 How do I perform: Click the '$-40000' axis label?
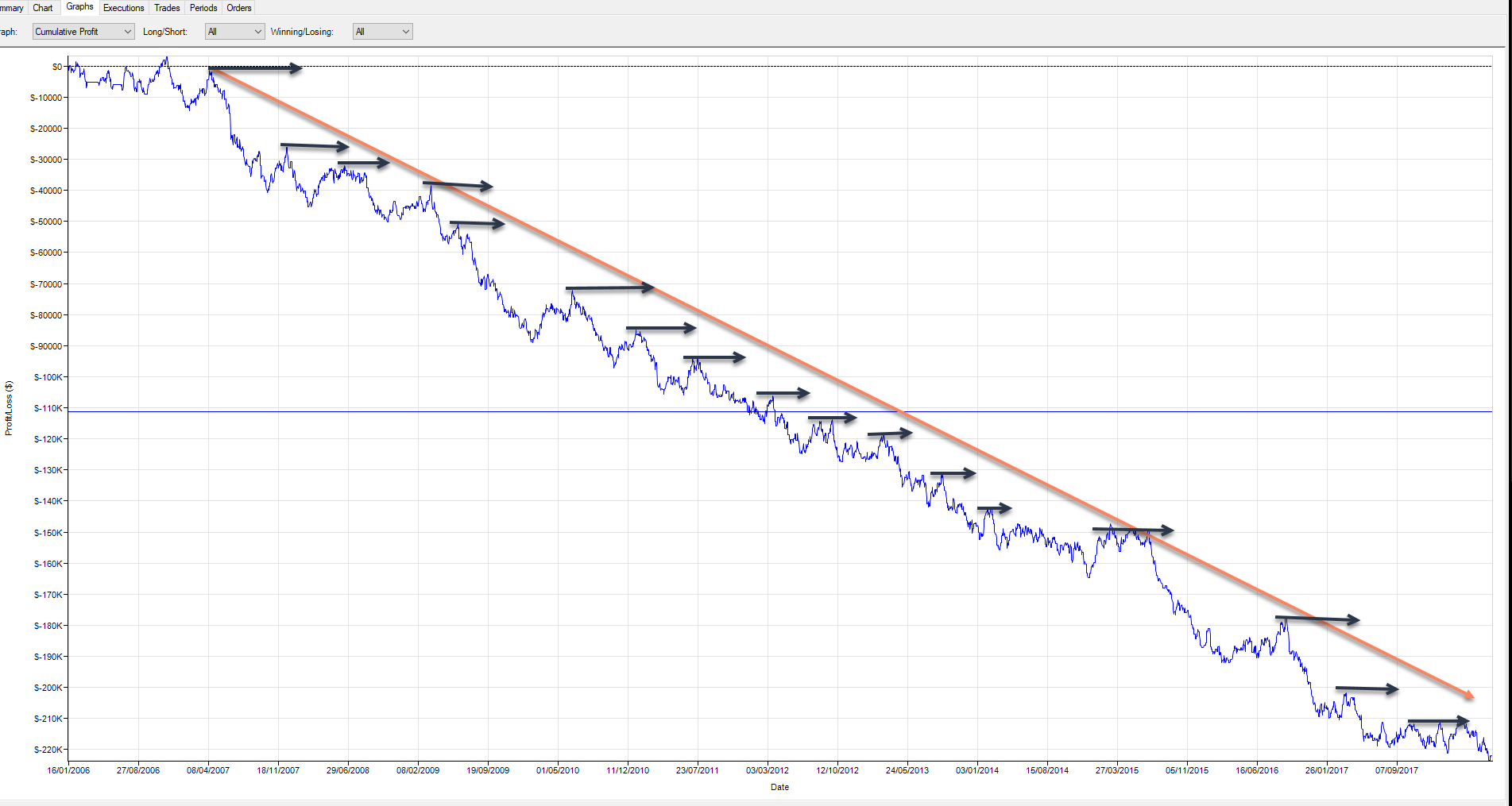pyautogui.click(x=46, y=191)
